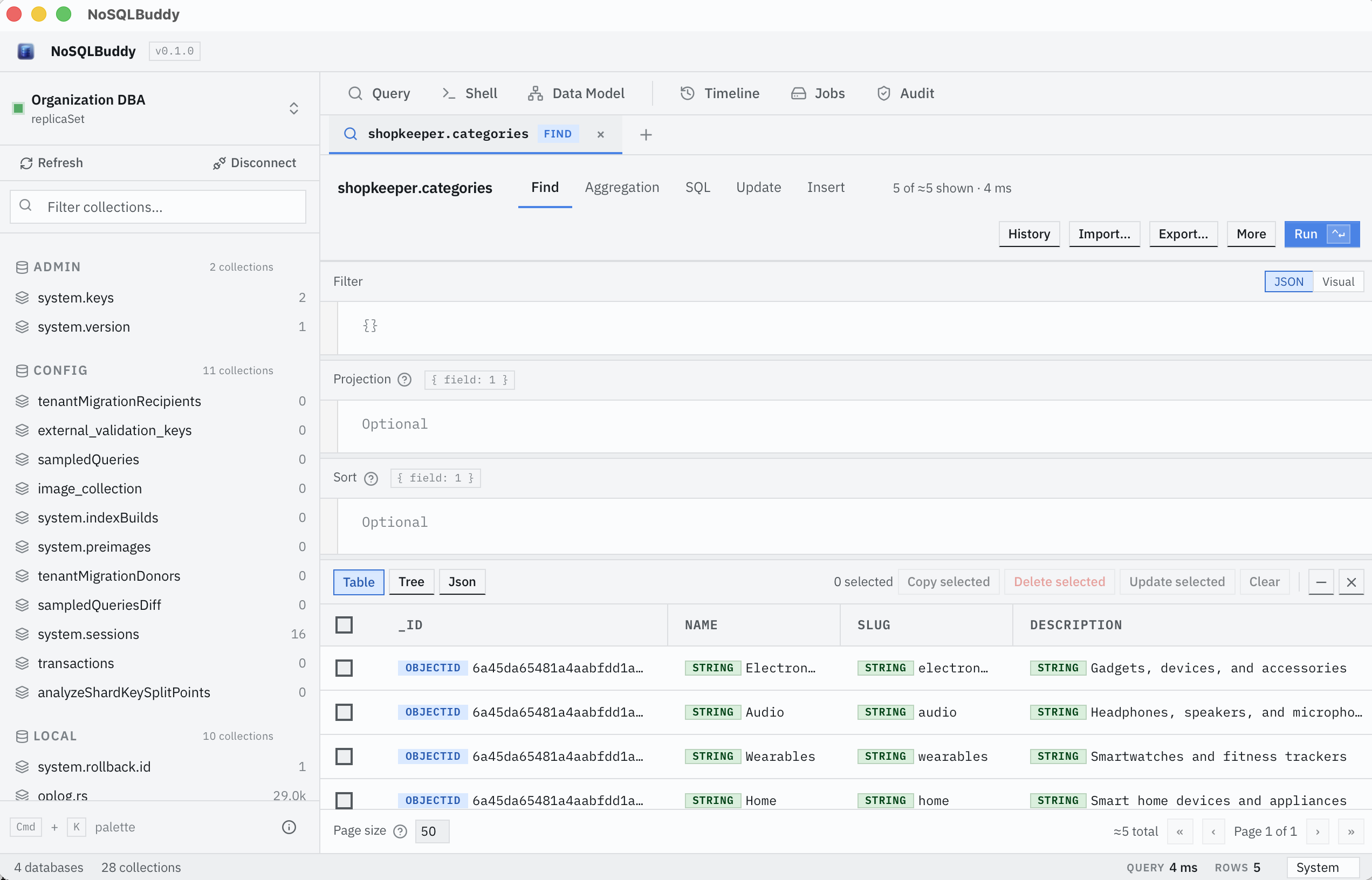Click the system.preimages collection icon

point(22,547)
